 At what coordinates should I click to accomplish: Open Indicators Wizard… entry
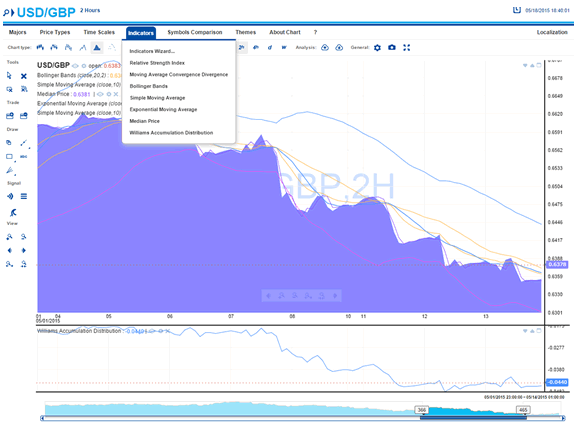tap(152, 51)
